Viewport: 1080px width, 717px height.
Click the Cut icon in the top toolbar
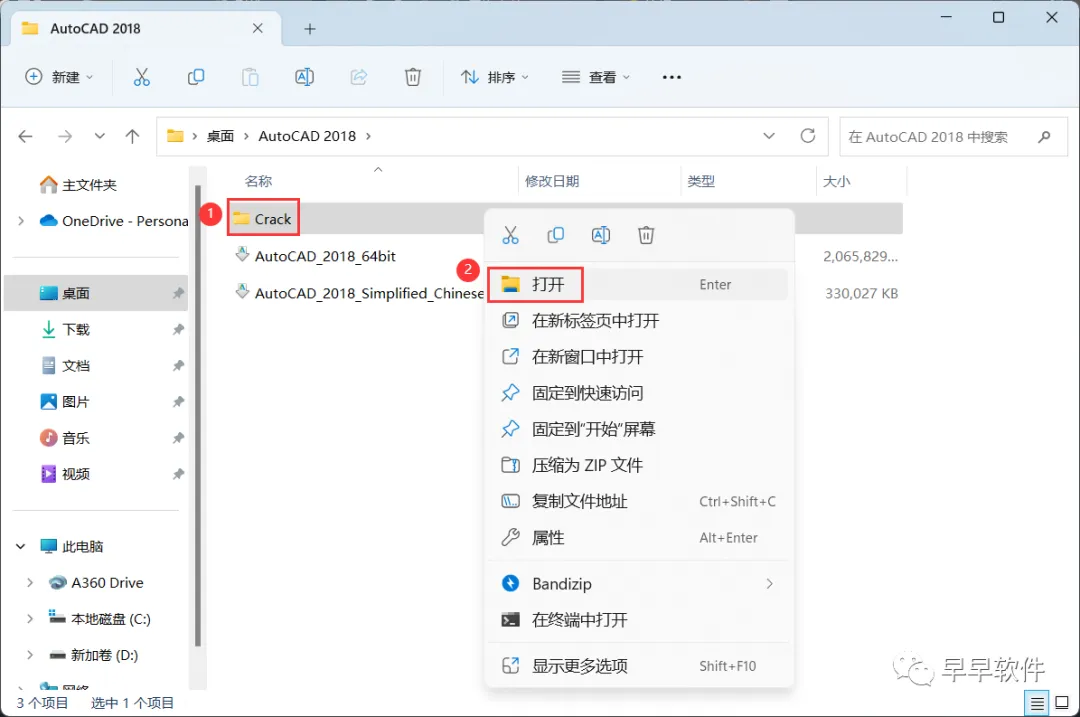[141, 77]
